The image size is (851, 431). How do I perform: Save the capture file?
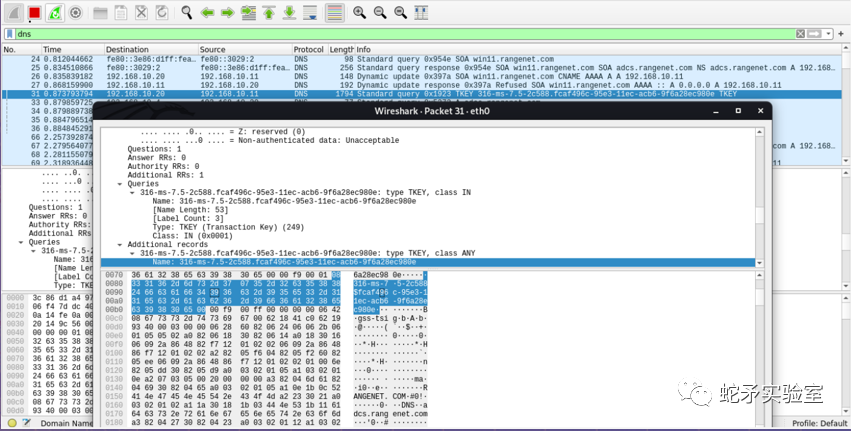pos(120,12)
